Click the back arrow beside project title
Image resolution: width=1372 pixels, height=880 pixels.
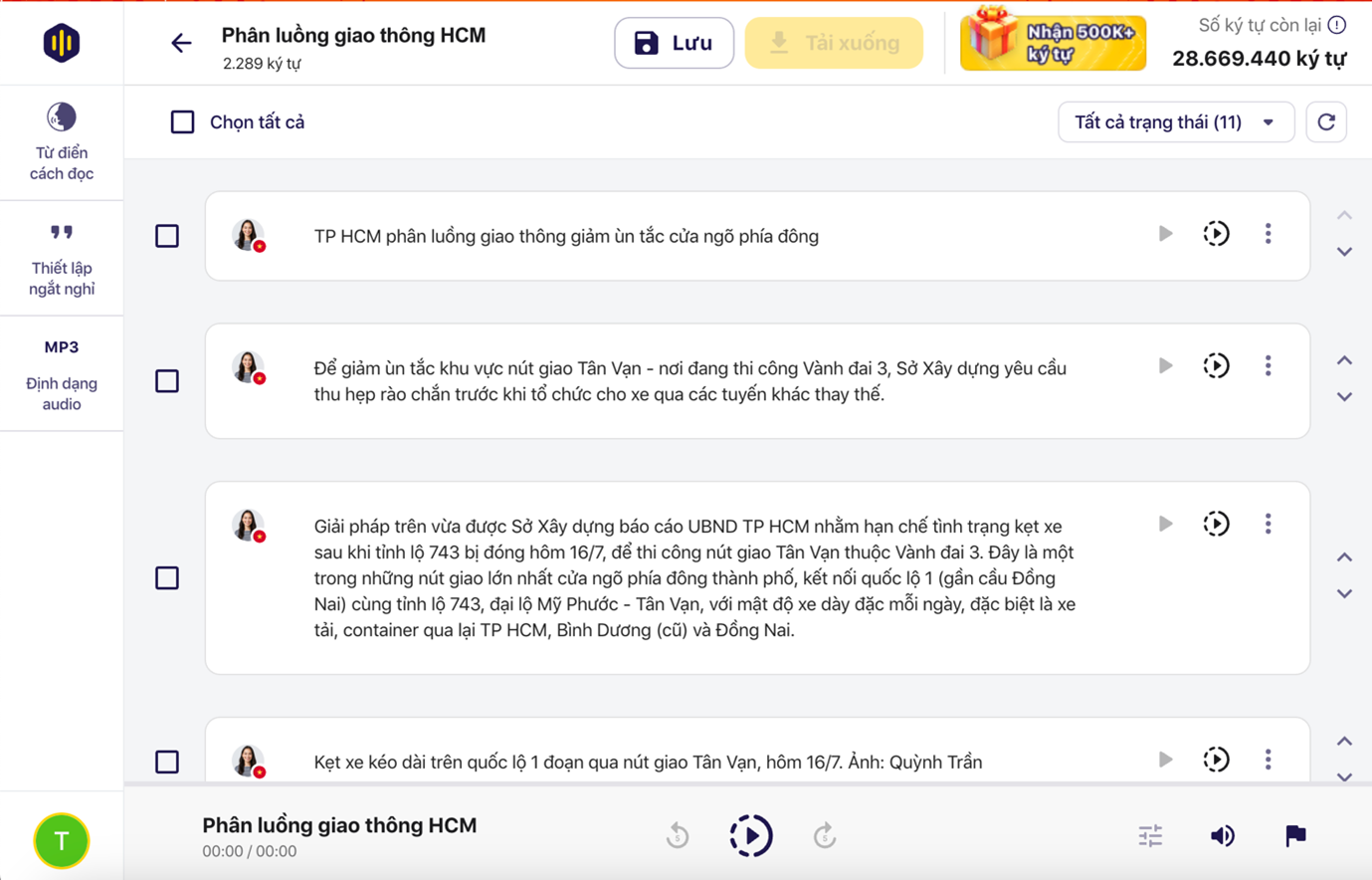point(181,43)
